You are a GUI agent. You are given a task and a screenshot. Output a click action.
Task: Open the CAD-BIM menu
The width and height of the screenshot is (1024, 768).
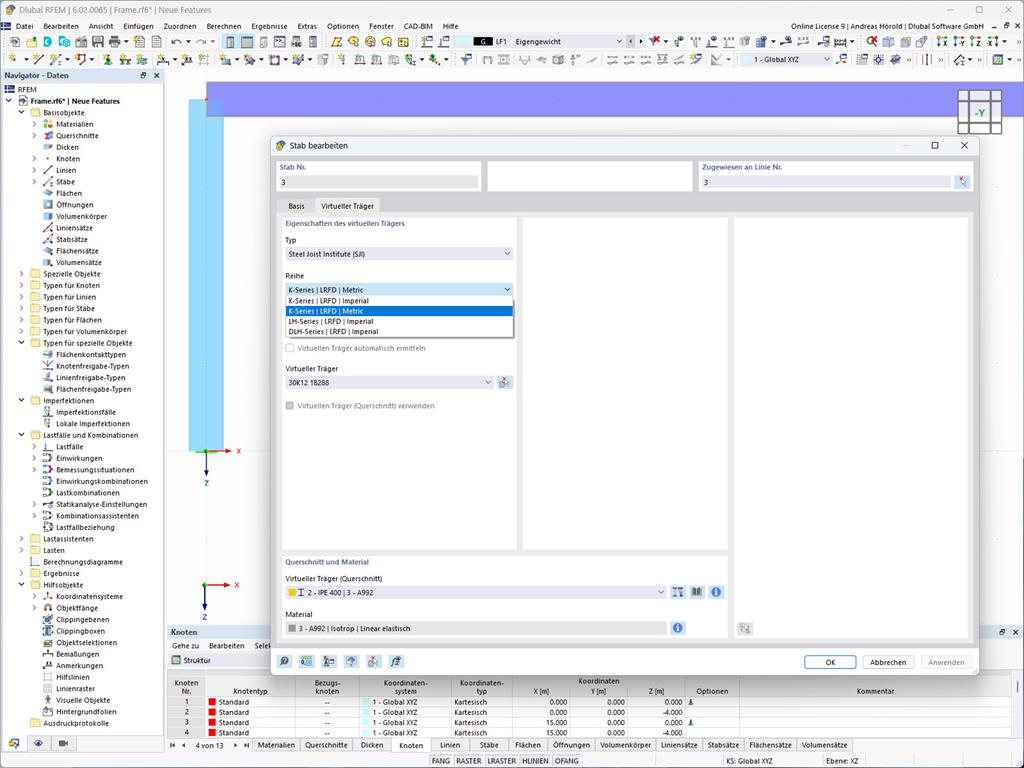click(x=418, y=26)
